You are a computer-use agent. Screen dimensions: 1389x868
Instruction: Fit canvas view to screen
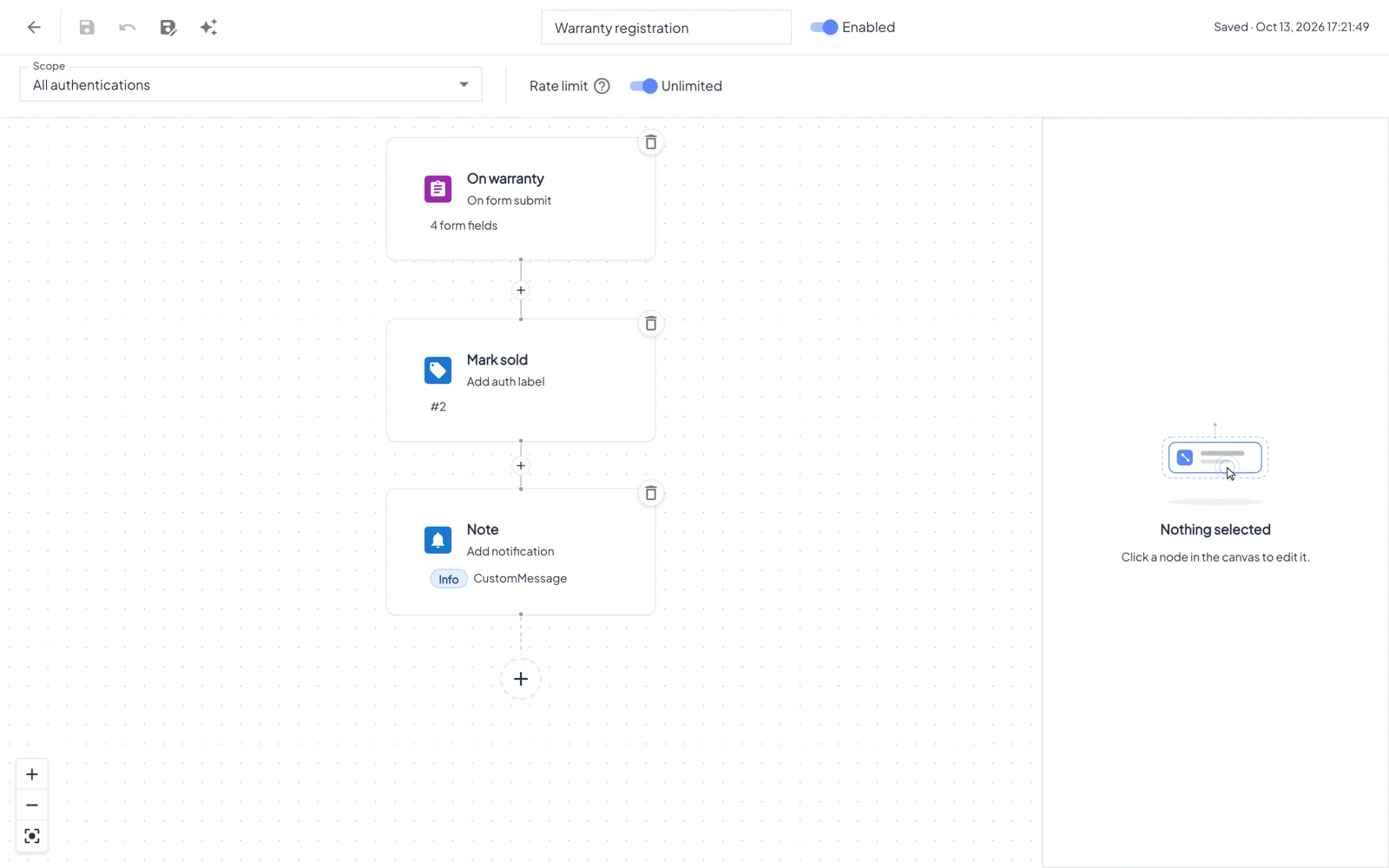coord(32,836)
